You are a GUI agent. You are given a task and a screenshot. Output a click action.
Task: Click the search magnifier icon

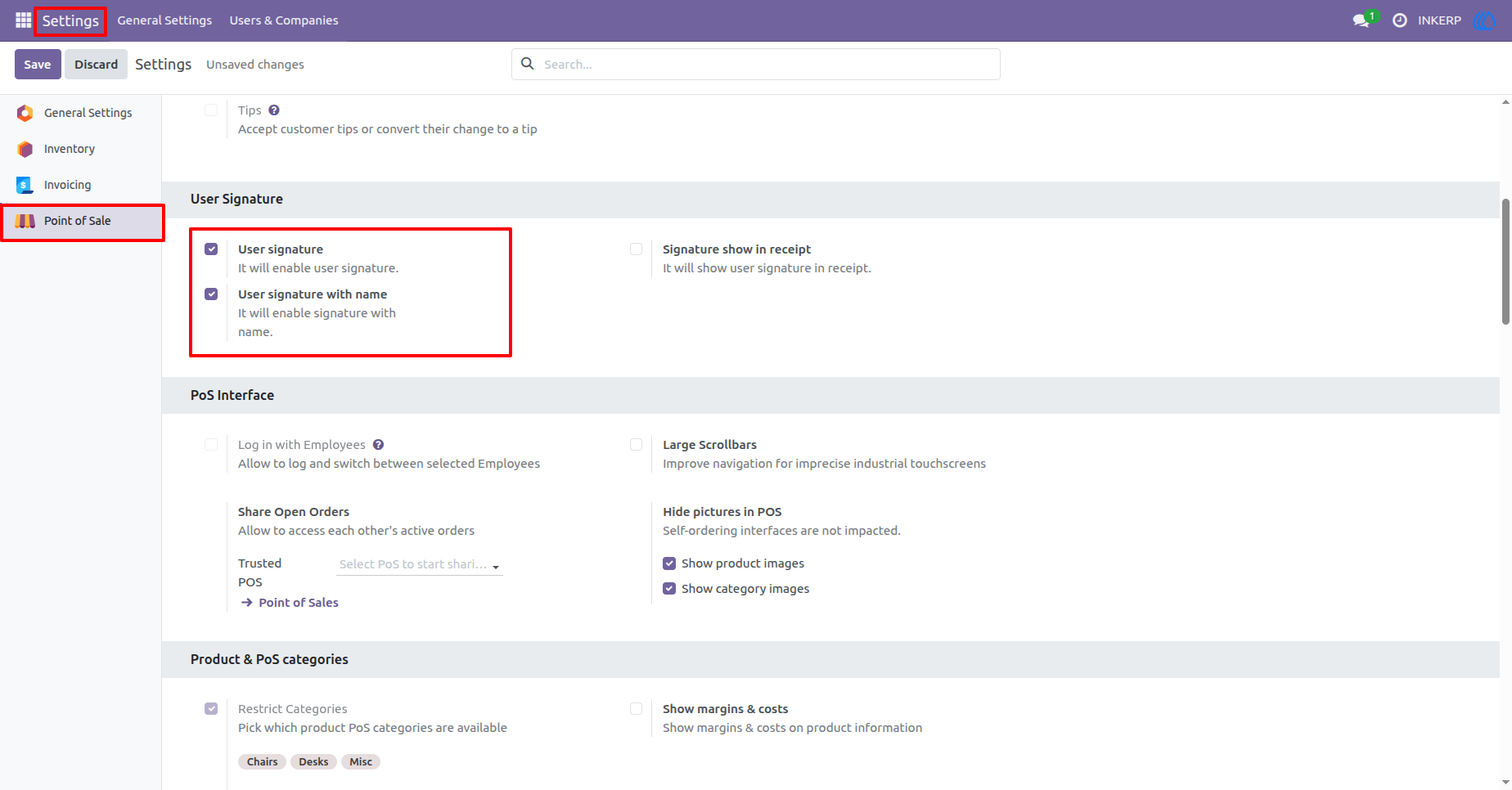tap(528, 64)
